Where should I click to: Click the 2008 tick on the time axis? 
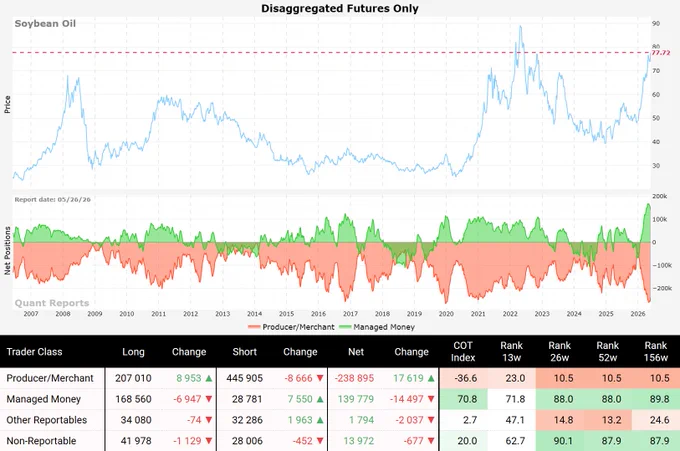[x=63, y=314]
